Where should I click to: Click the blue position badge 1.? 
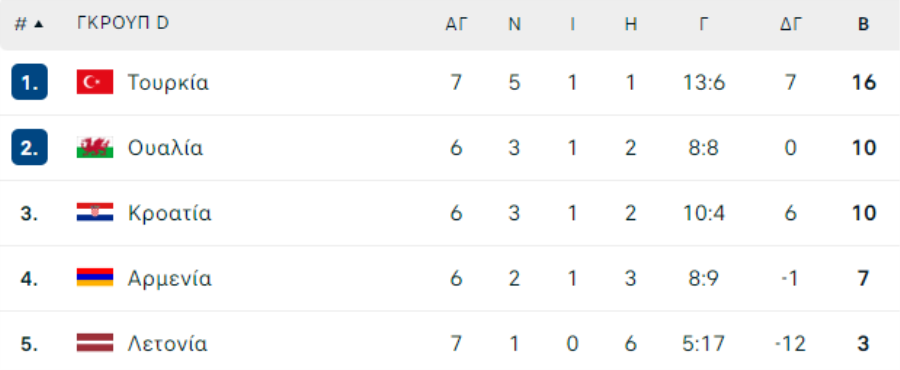click(x=29, y=82)
